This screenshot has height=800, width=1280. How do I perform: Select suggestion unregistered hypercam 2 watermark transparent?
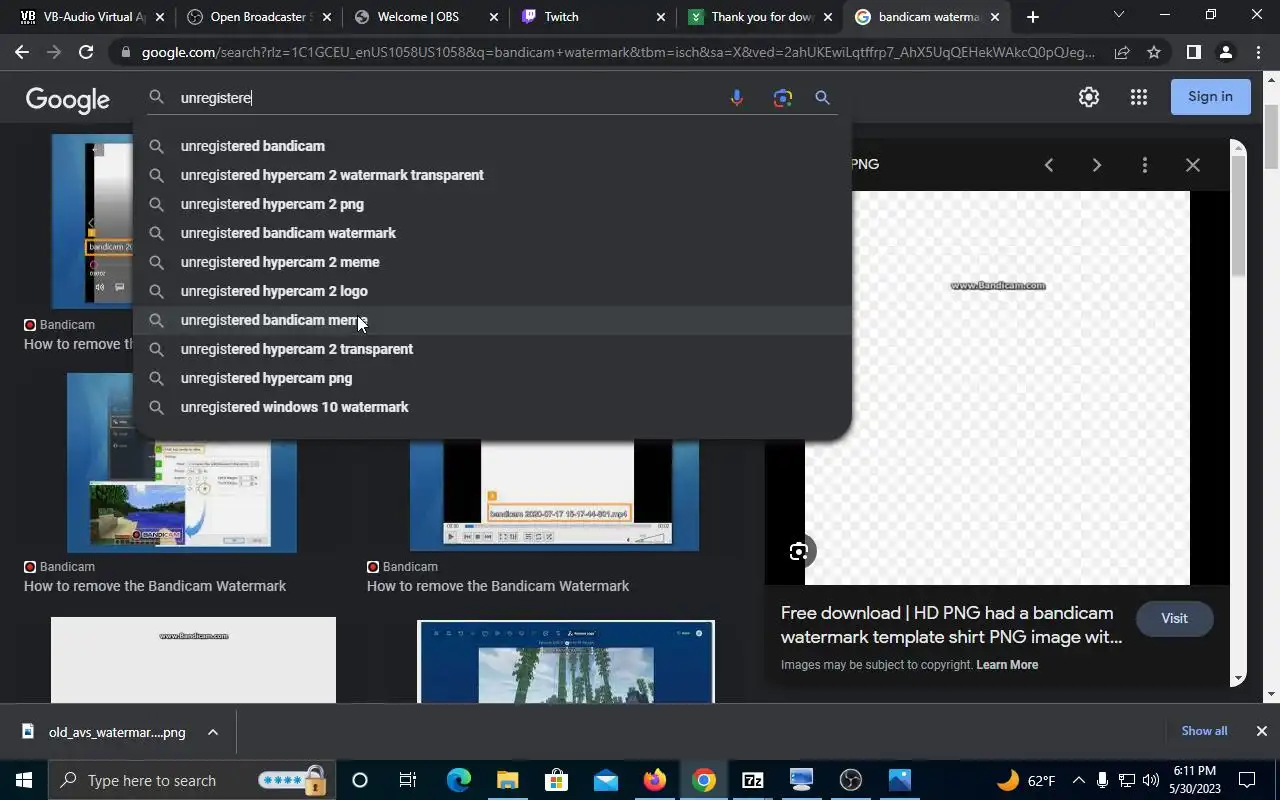coord(492,175)
